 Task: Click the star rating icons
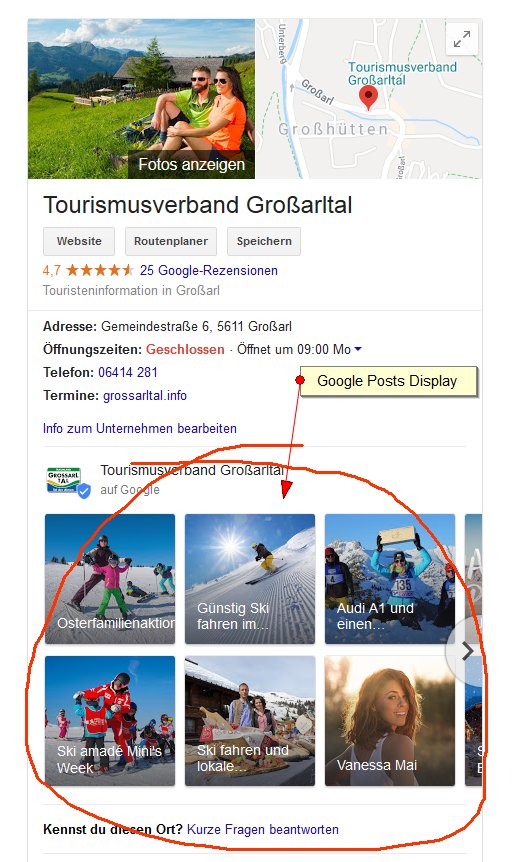[x=100, y=270]
